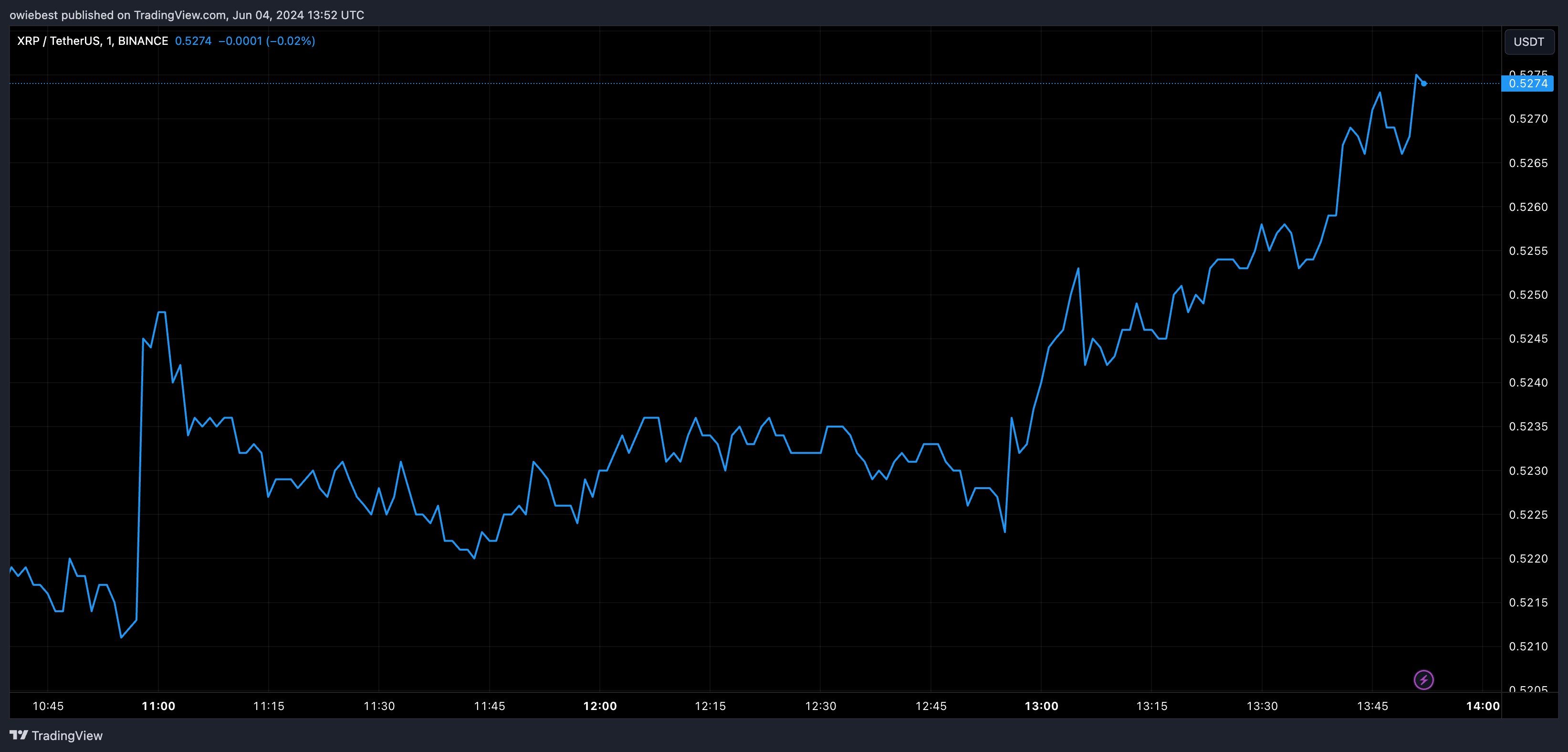Click the 12:00 time axis label
Screen dimensions: 1568x752
[599, 706]
